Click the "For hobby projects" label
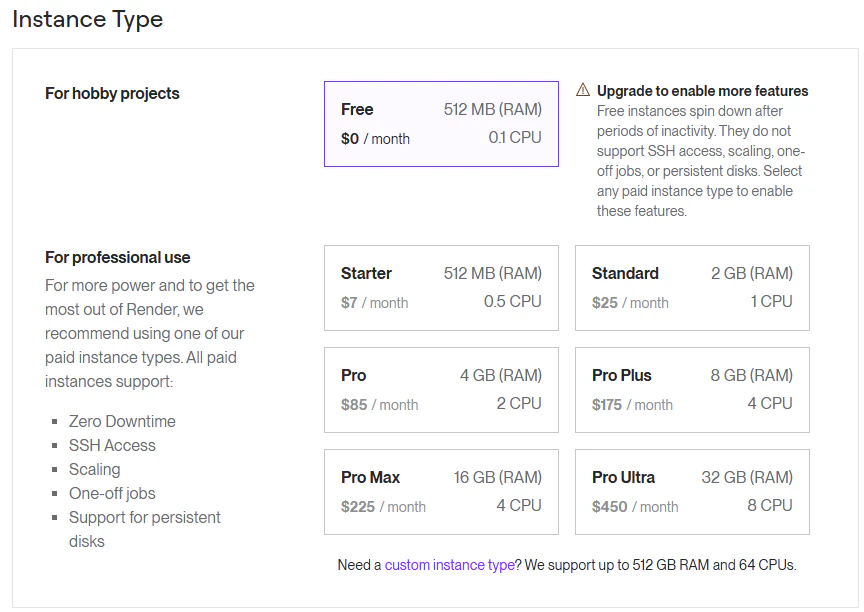 click(x=112, y=93)
